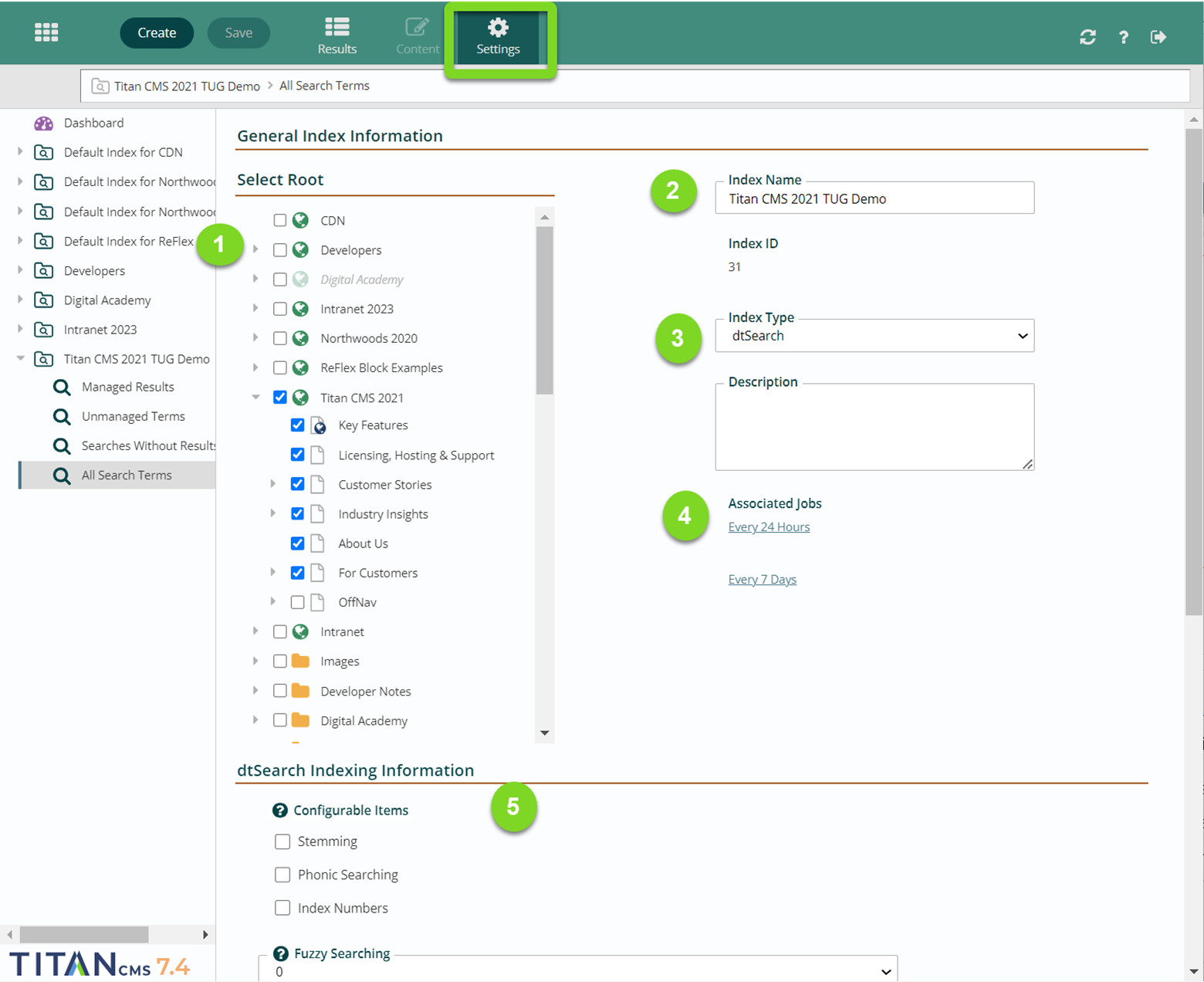Image resolution: width=1204 pixels, height=982 pixels.
Task: Expand the Industry Insights tree node
Action: coord(272,513)
